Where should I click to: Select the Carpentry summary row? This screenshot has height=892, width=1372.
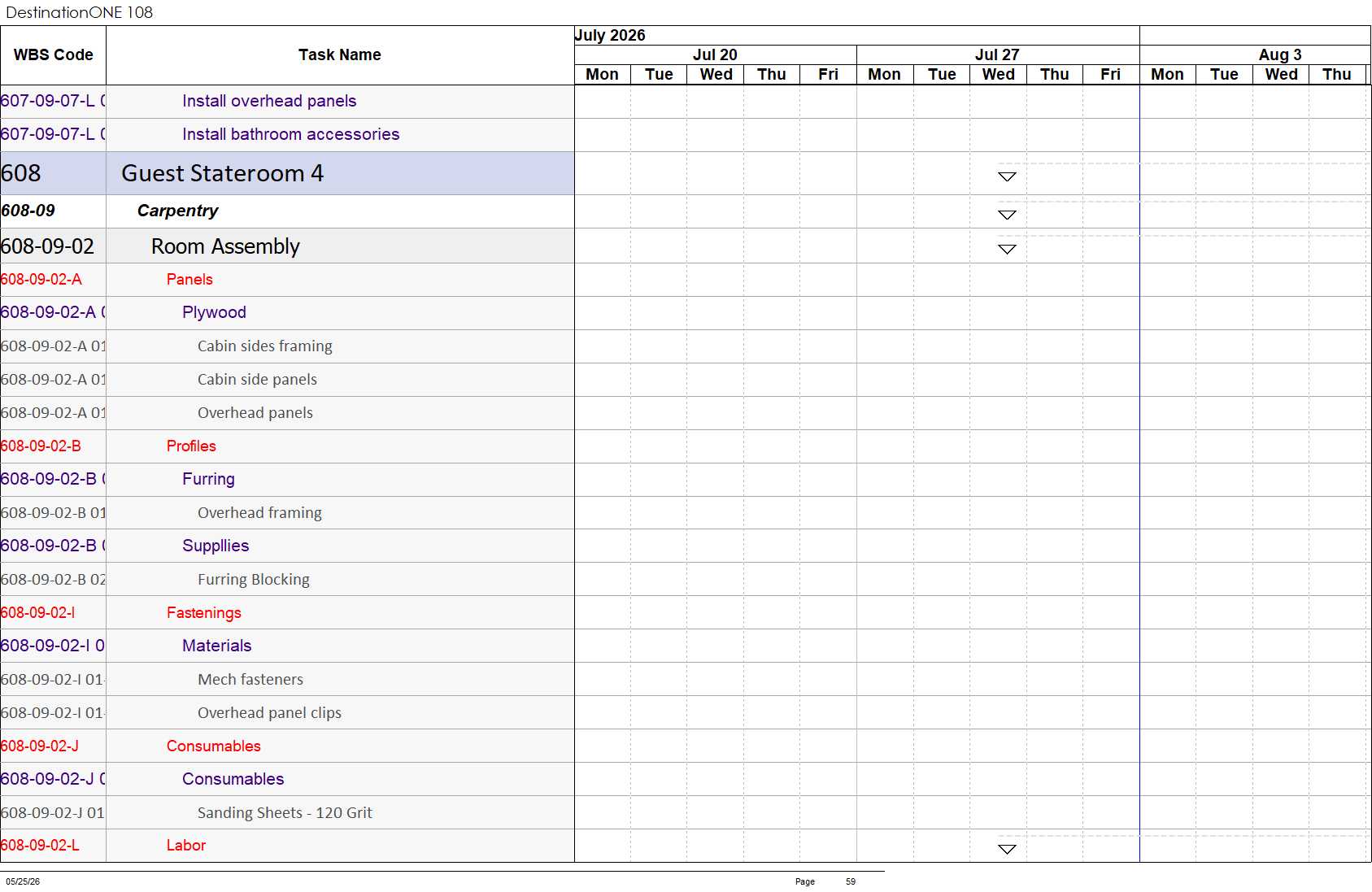point(287,211)
